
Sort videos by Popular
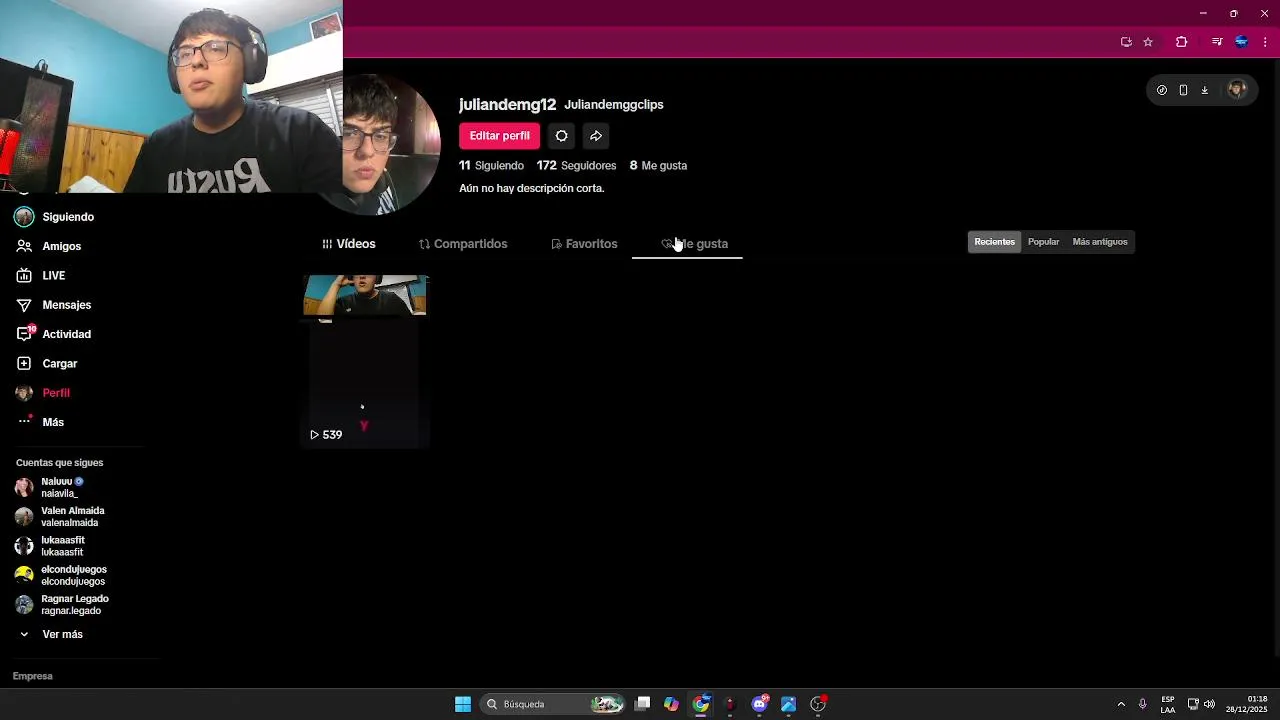pos(1043,242)
